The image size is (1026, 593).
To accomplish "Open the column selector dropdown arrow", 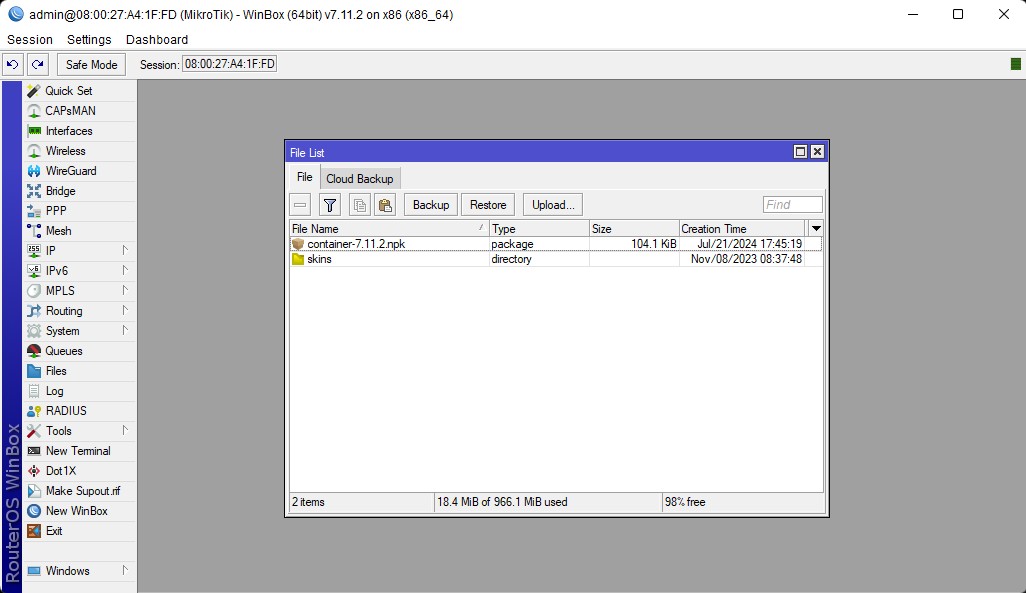I will pyautogui.click(x=815, y=229).
